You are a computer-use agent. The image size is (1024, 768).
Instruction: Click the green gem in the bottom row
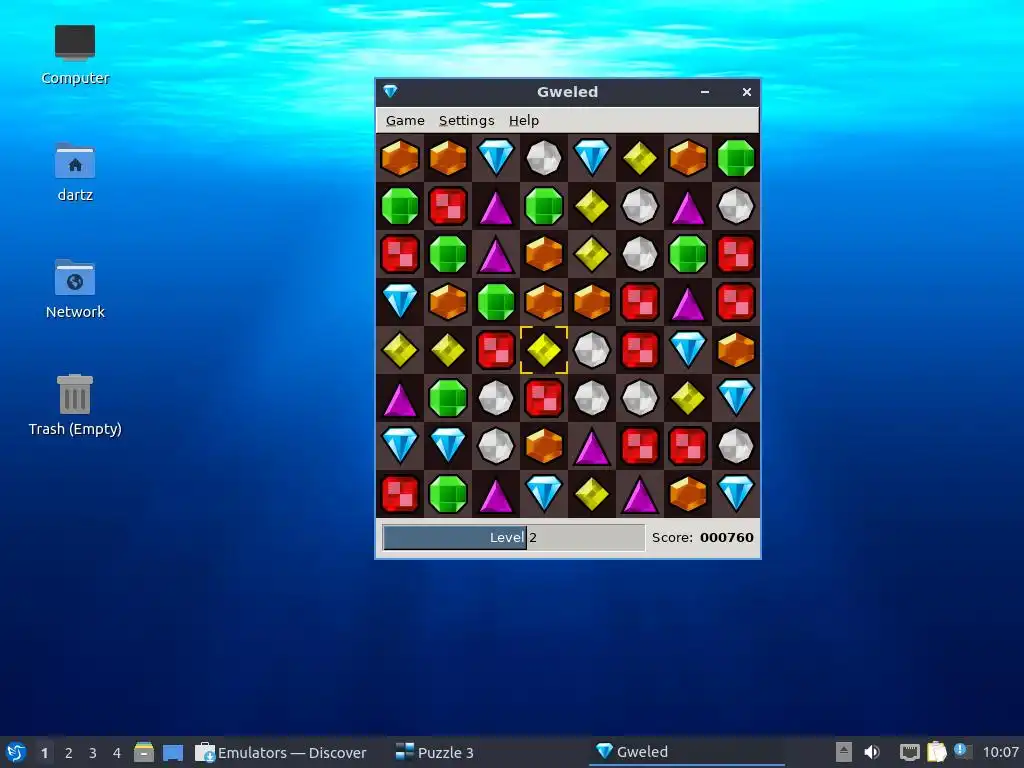(x=448, y=494)
